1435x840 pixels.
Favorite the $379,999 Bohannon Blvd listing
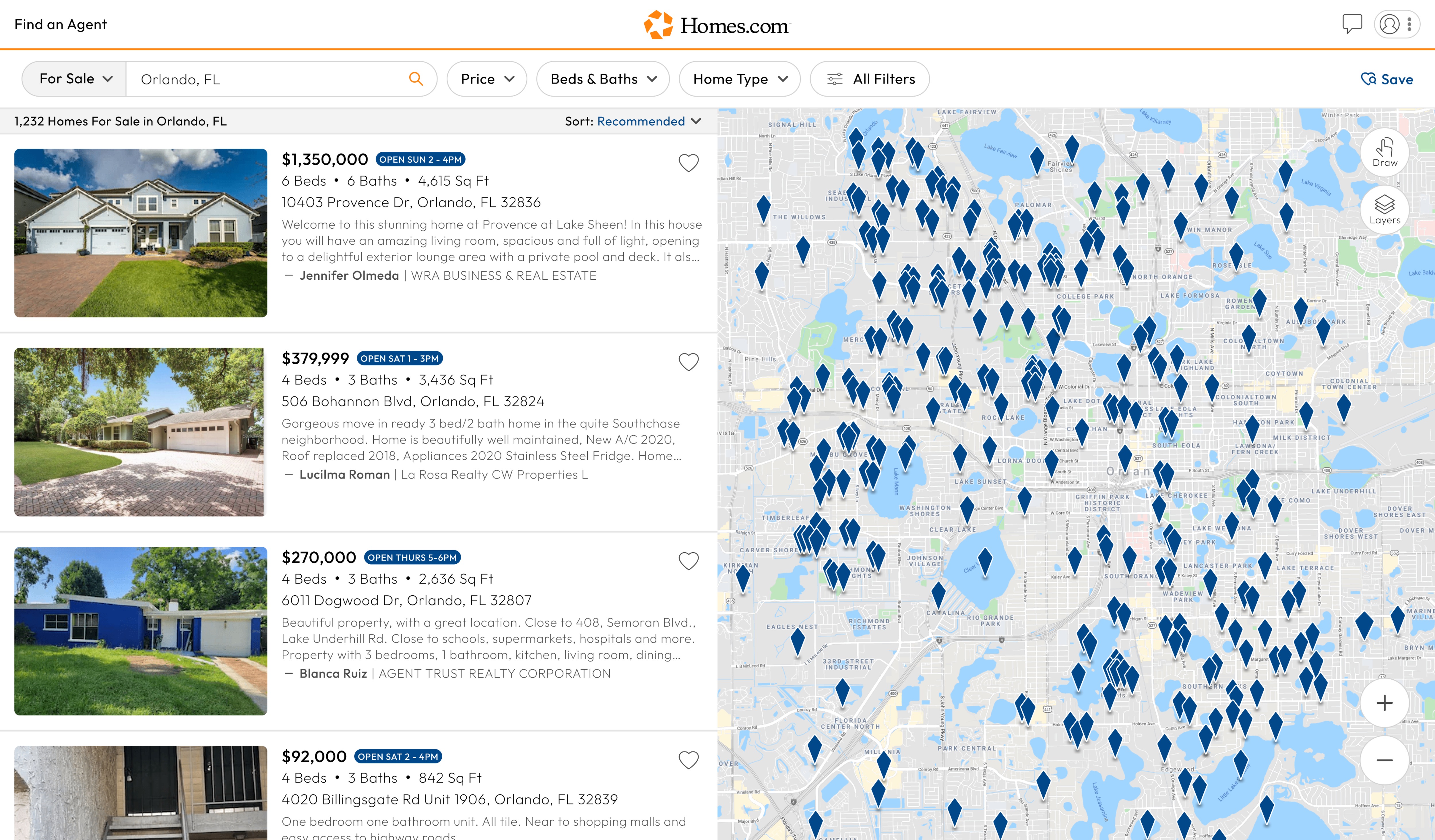click(x=689, y=362)
